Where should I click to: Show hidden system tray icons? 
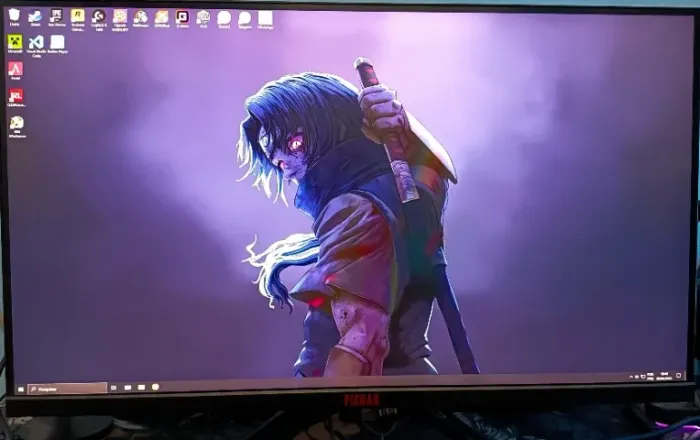631,377
